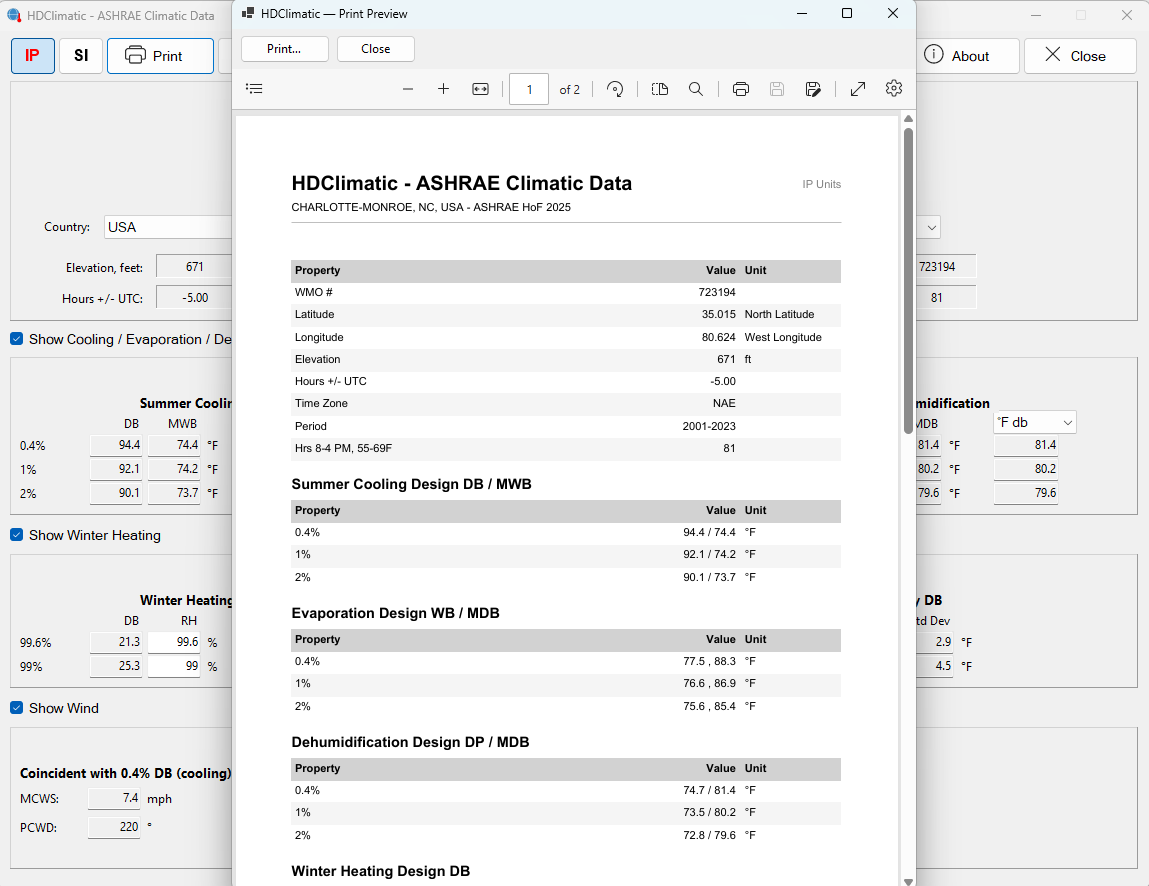Open the °F db units dropdown
Screen dimensions: 1149x886
[x=1035, y=422]
